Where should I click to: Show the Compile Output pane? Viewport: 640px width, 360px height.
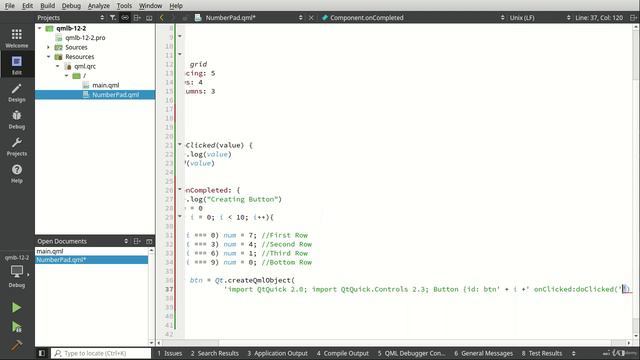[342, 353]
